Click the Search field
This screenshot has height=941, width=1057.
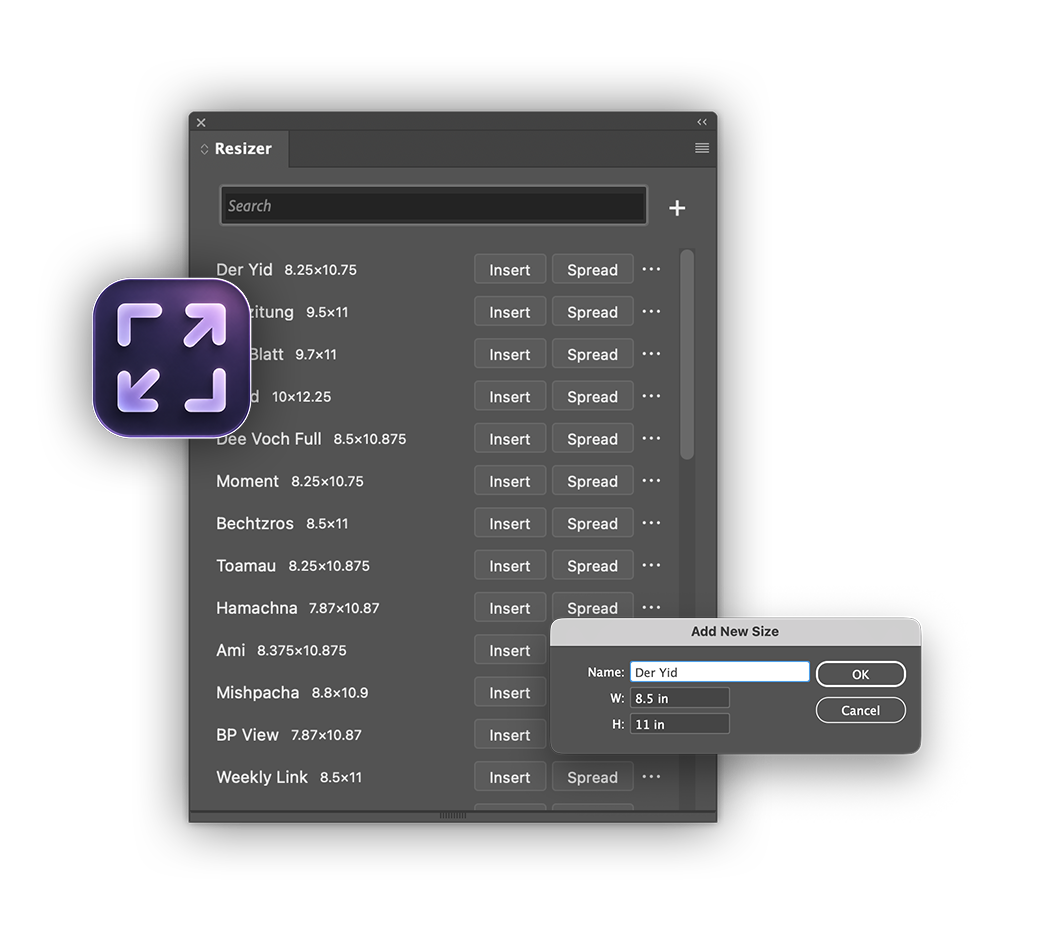(x=433, y=206)
